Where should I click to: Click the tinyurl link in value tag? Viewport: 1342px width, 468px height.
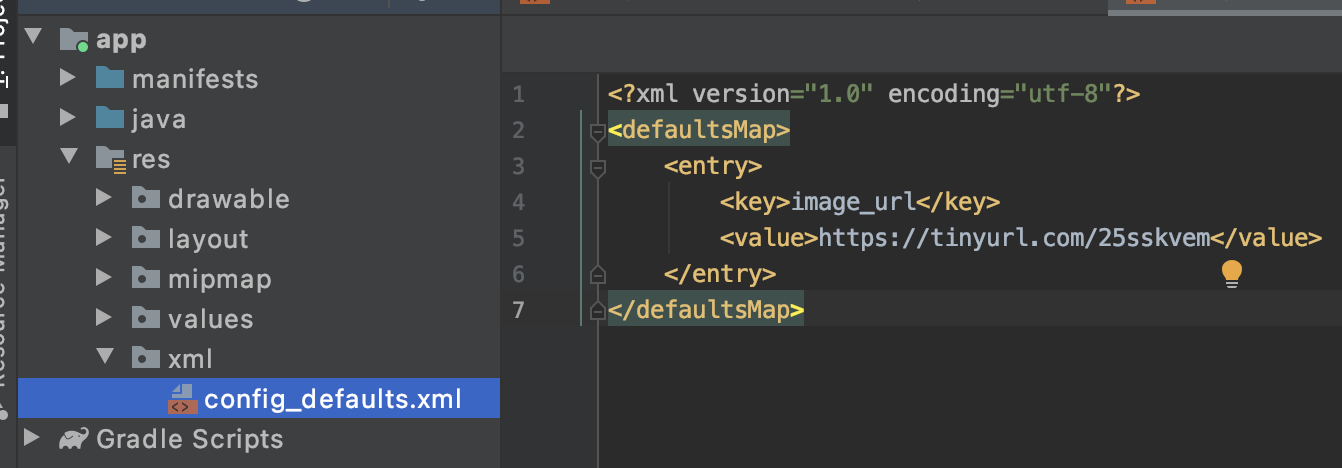click(1014, 238)
